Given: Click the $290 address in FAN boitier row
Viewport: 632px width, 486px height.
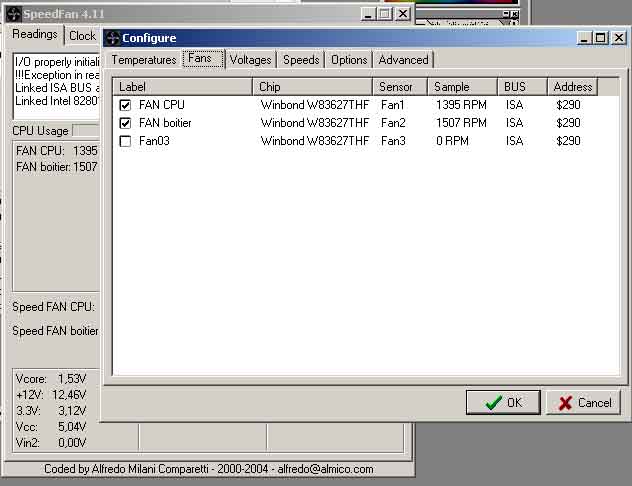Looking at the screenshot, I should click(568, 123).
